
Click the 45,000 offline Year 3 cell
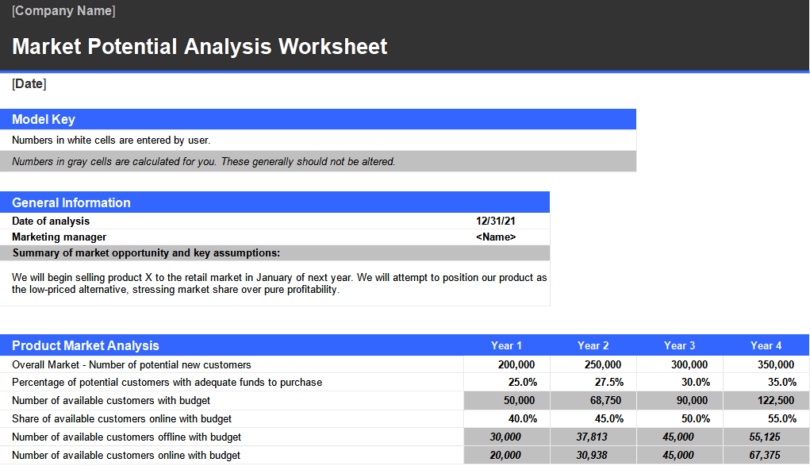pos(680,437)
